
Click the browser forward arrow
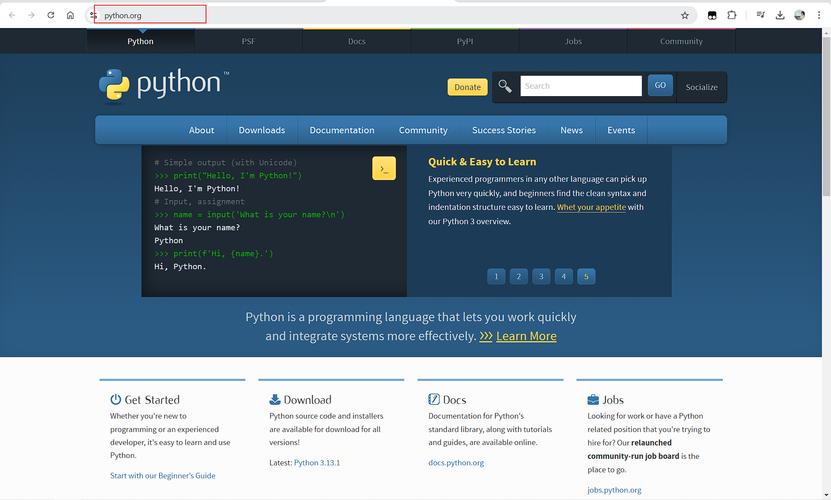pyautogui.click(x=31, y=15)
